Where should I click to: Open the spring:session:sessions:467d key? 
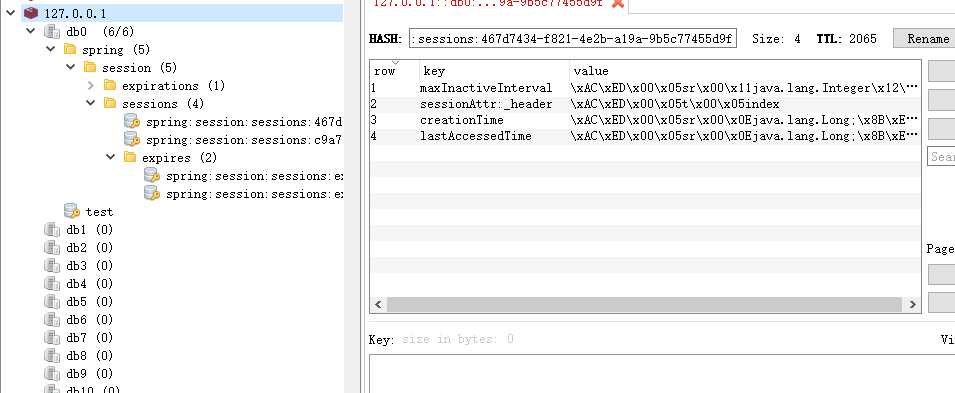(x=244, y=121)
